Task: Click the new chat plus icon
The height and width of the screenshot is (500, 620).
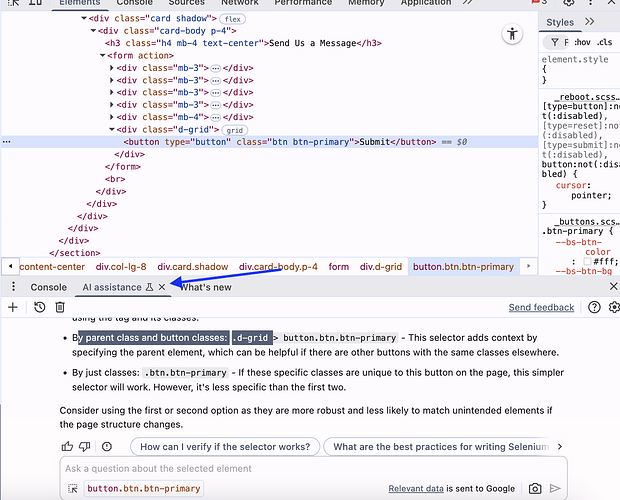Action: coord(13,307)
